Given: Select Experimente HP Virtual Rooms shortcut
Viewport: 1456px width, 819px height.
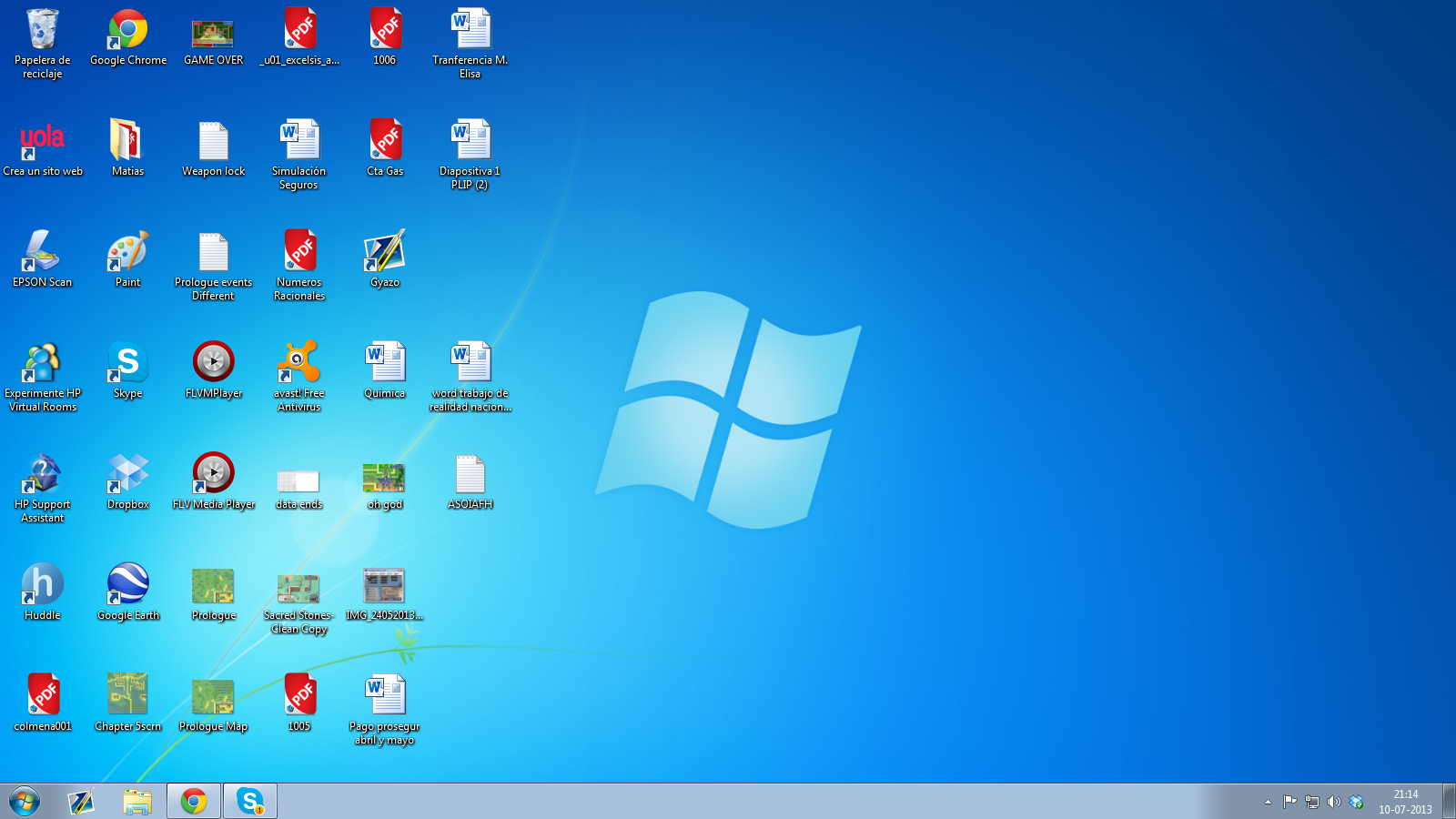Looking at the screenshot, I should tap(43, 377).
